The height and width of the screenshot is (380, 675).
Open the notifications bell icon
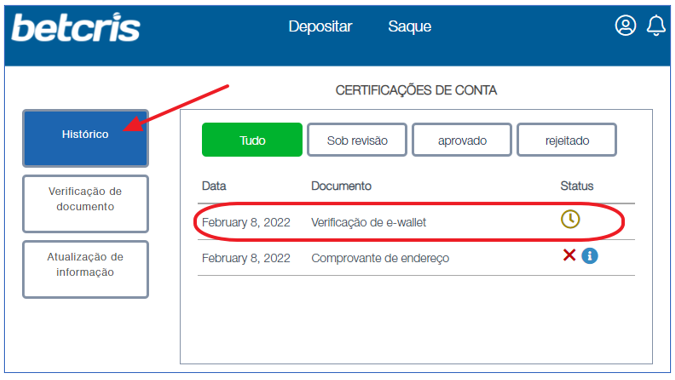point(656,25)
